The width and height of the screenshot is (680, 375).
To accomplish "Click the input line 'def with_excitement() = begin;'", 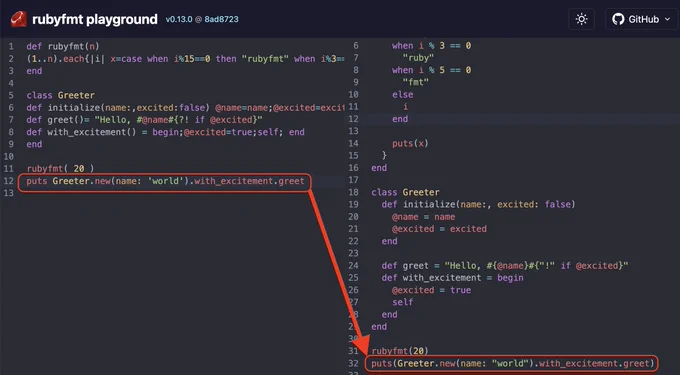I will coord(165,132).
